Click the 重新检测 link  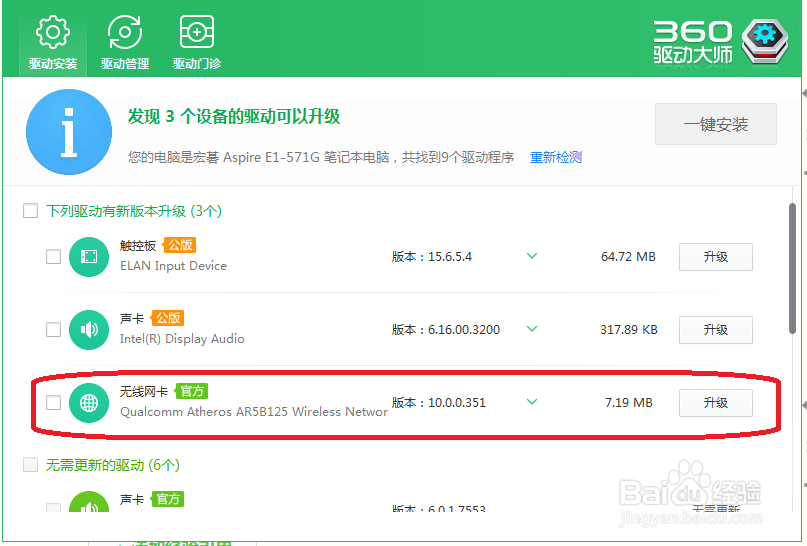[x=556, y=157]
